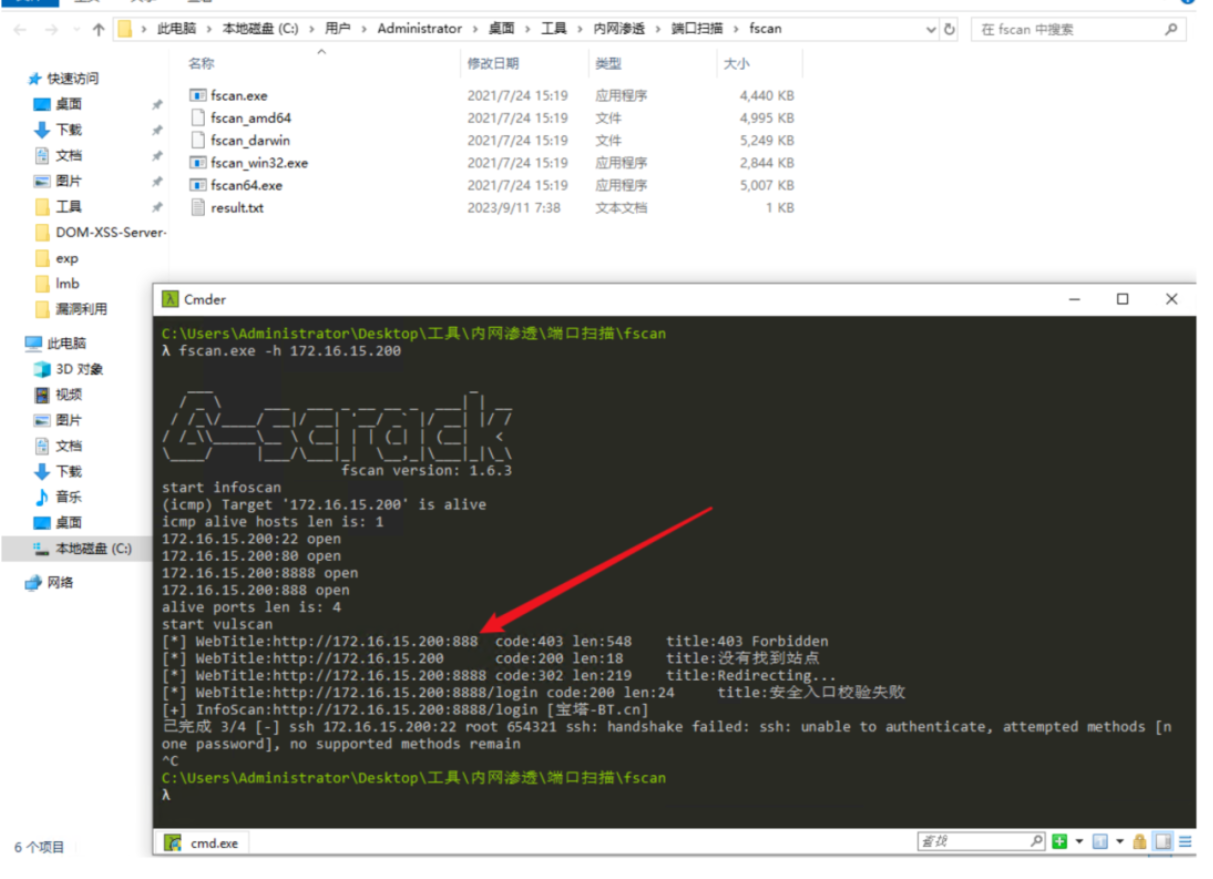Sort files by the 大小 column

point(736,63)
